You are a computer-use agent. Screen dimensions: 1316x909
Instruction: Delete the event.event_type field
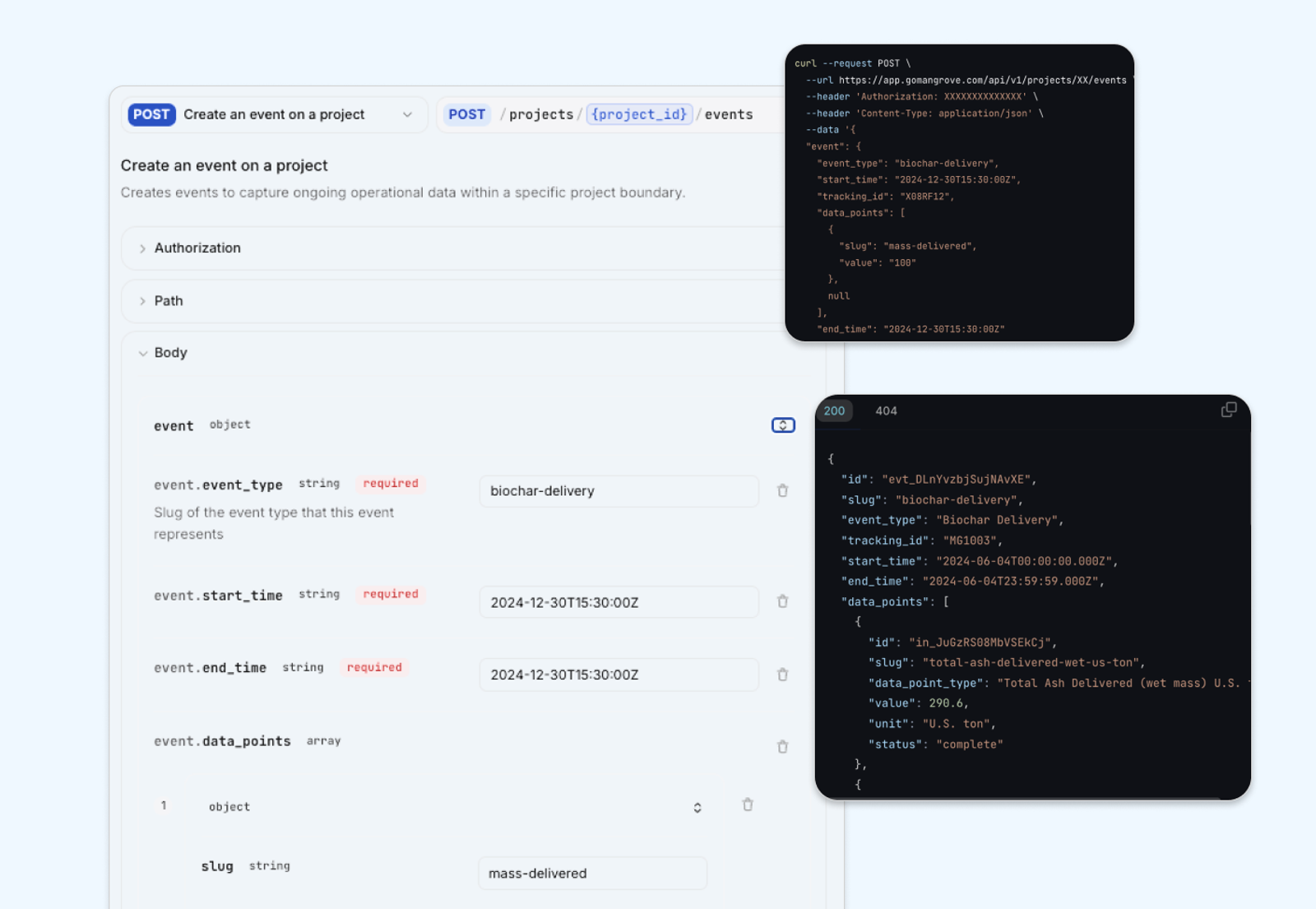[x=782, y=491]
